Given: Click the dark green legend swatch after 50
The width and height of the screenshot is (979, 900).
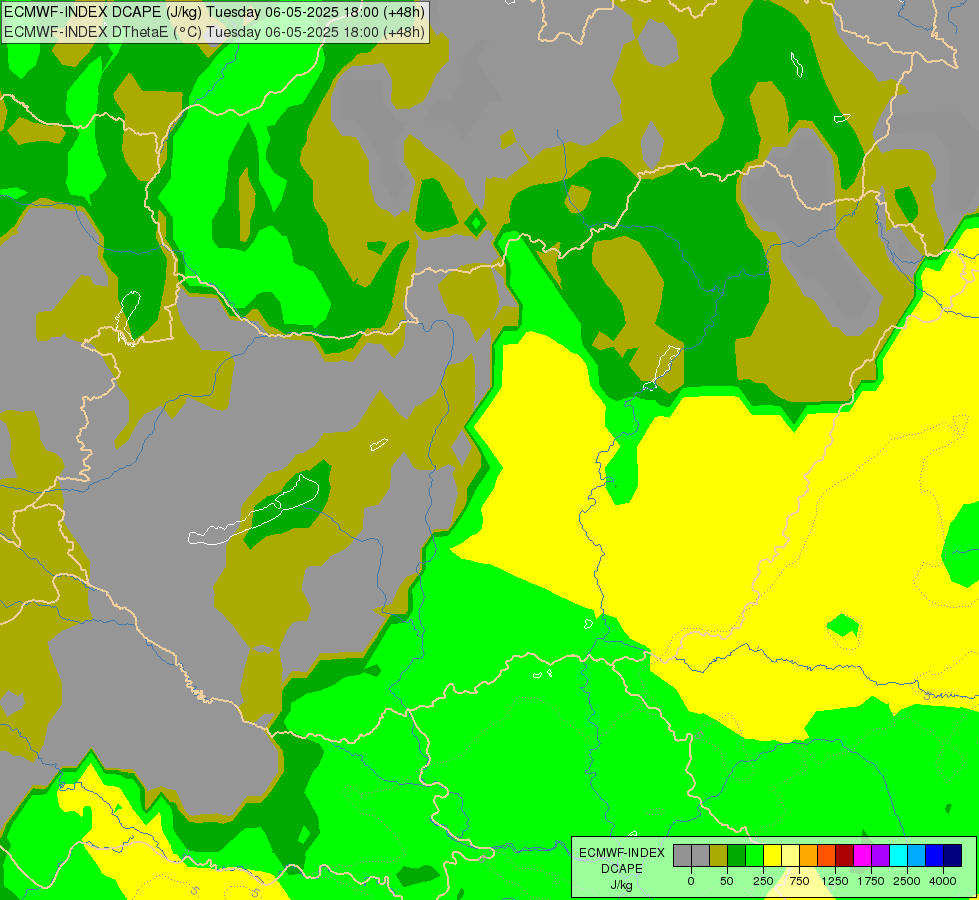Looking at the screenshot, I should click(736, 856).
